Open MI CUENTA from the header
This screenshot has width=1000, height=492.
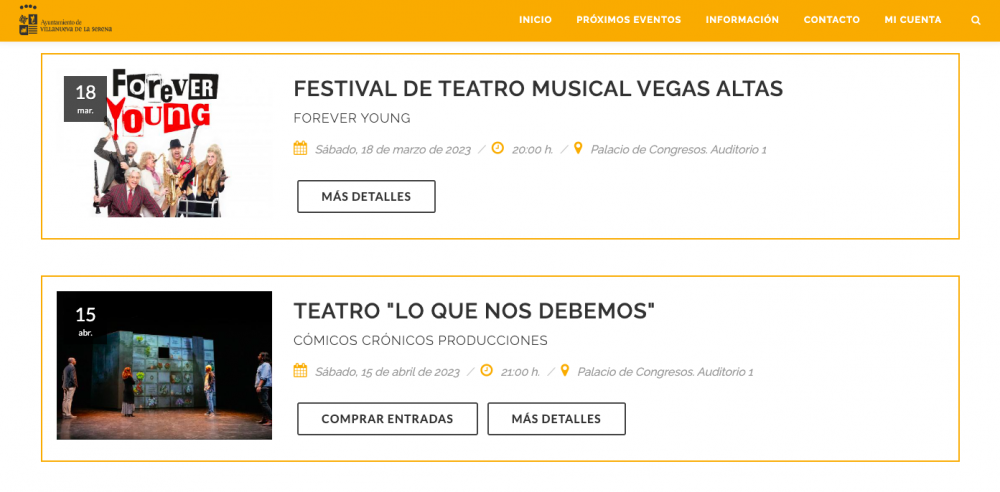(x=913, y=20)
